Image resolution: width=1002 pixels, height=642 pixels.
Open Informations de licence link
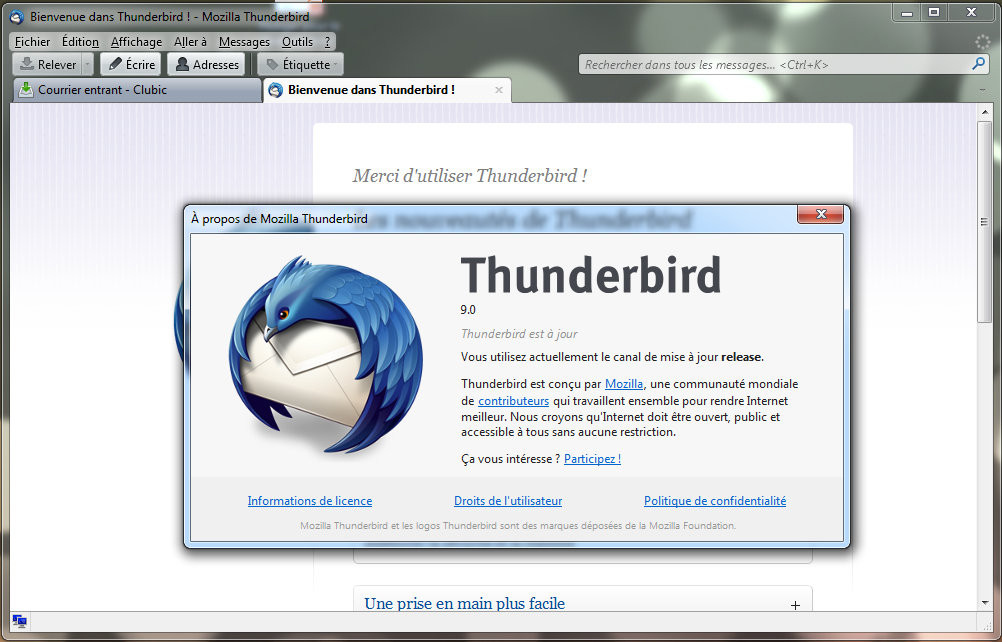[x=310, y=501]
